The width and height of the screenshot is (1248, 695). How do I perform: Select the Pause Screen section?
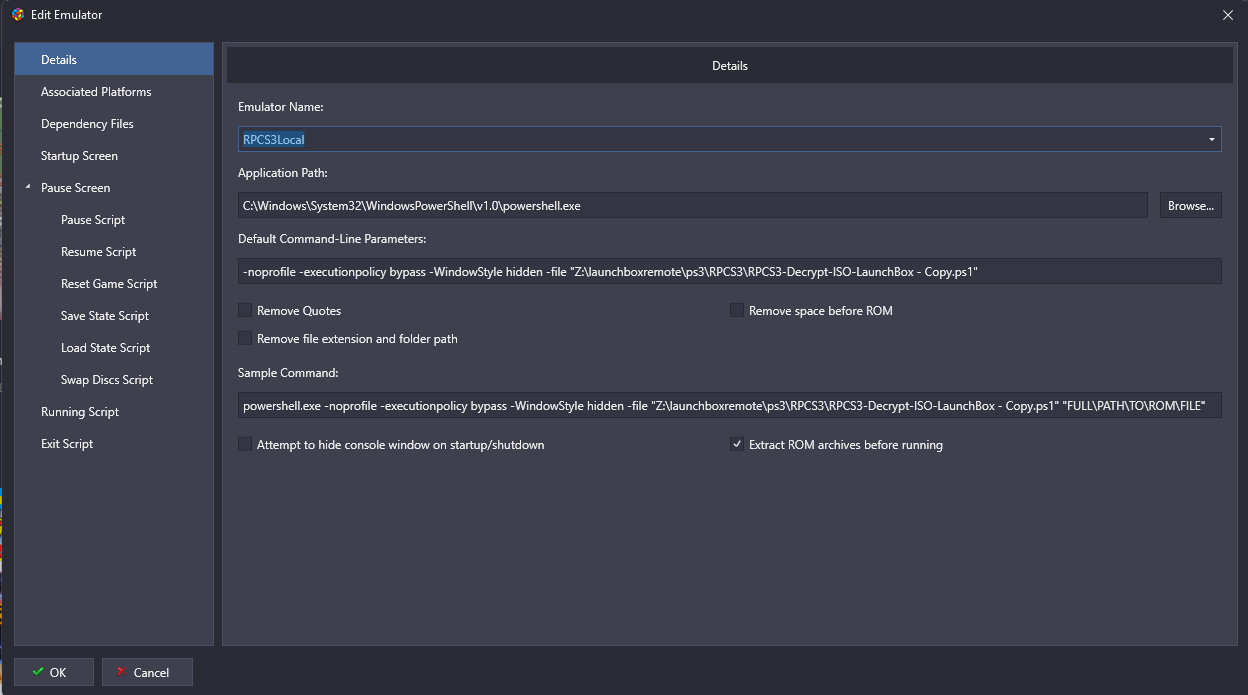coord(114,188)
